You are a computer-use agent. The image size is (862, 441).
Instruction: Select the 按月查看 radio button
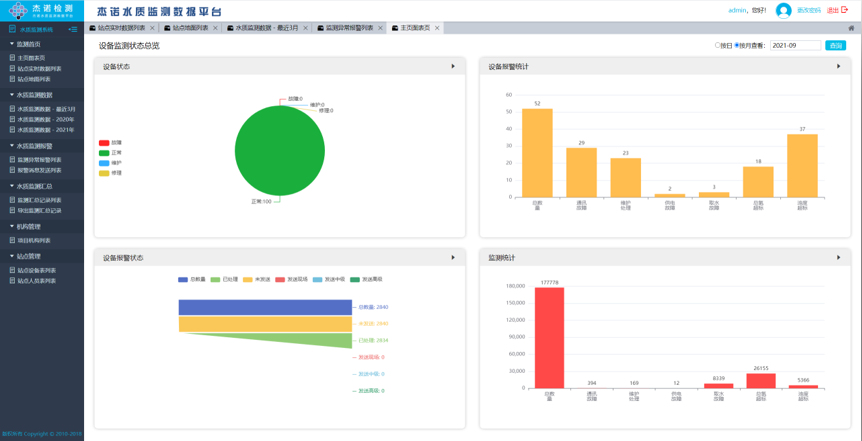[x=737, y=45]
